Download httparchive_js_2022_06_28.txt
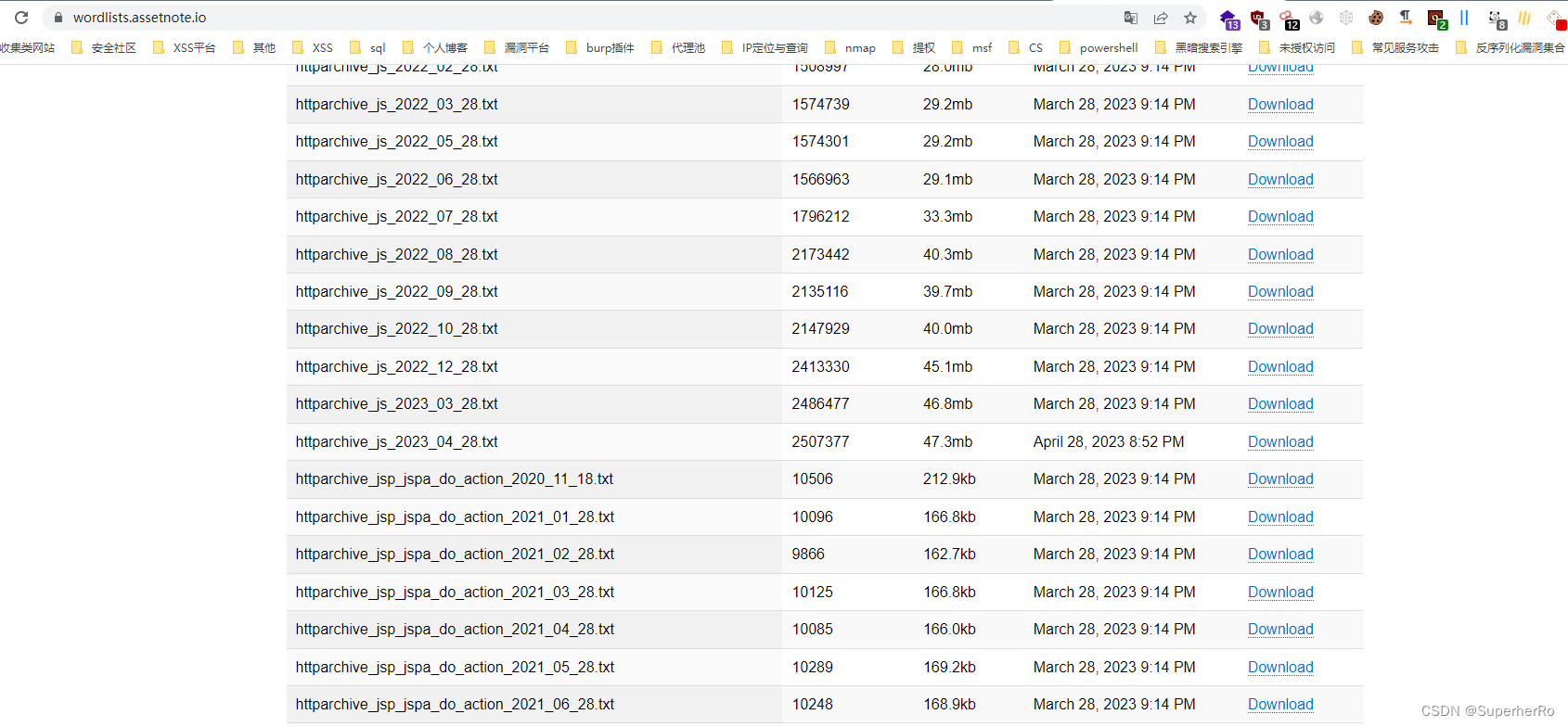Viewport: 1568px width, 727px height. point(1280,180)
